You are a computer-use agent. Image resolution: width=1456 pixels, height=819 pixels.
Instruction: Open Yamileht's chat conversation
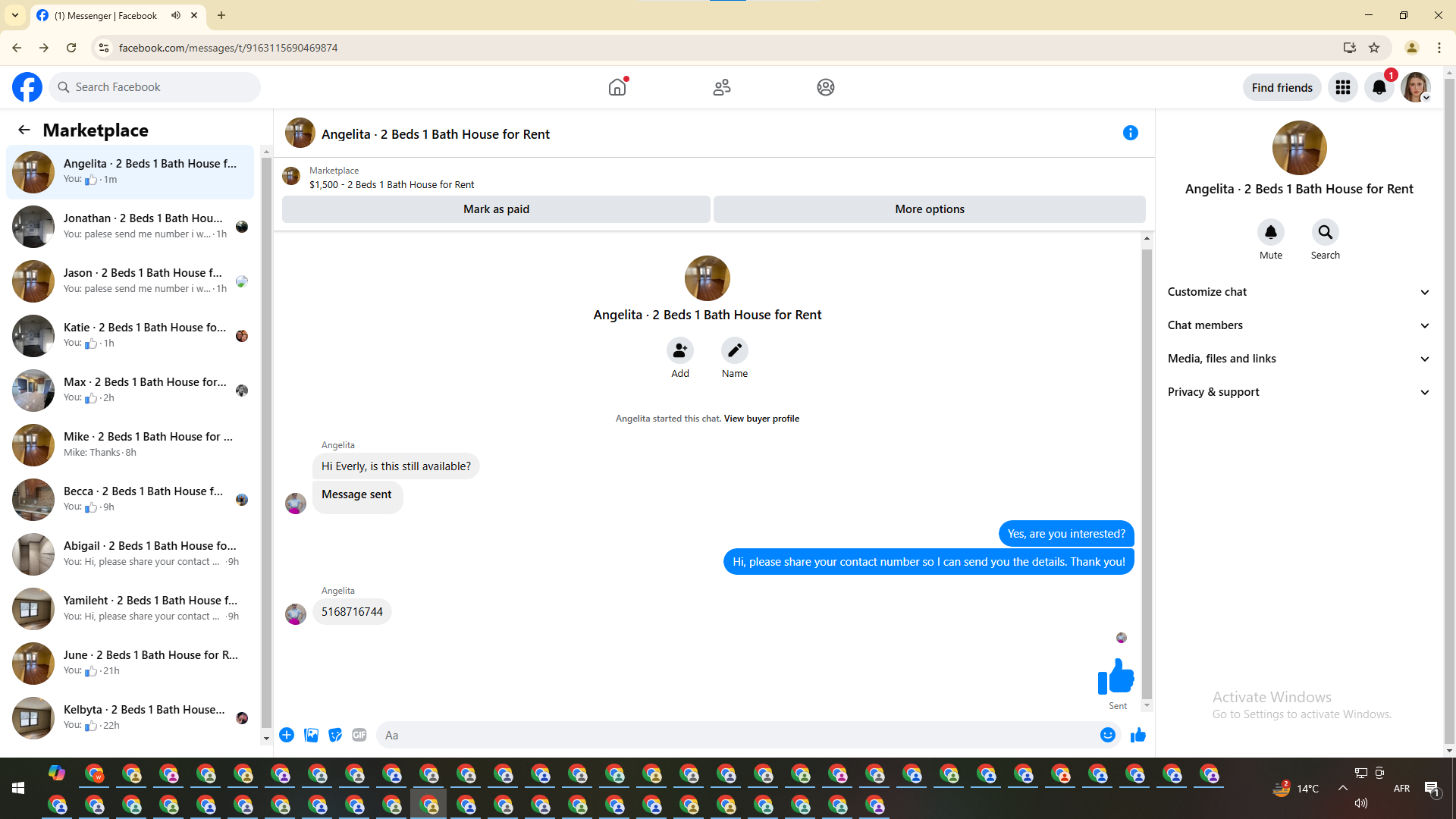pos(130,609)
